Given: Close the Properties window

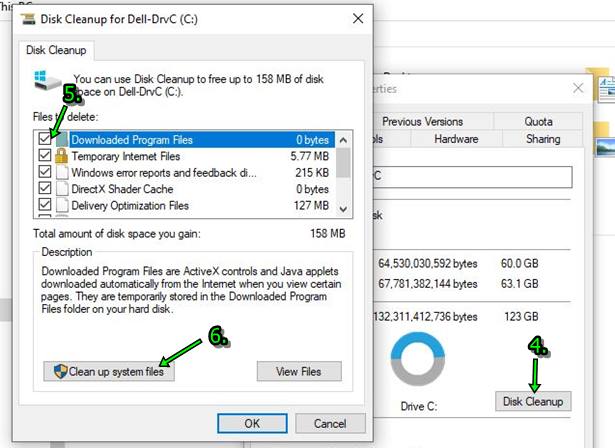Looking at the screenshot, I should point(578,88).
